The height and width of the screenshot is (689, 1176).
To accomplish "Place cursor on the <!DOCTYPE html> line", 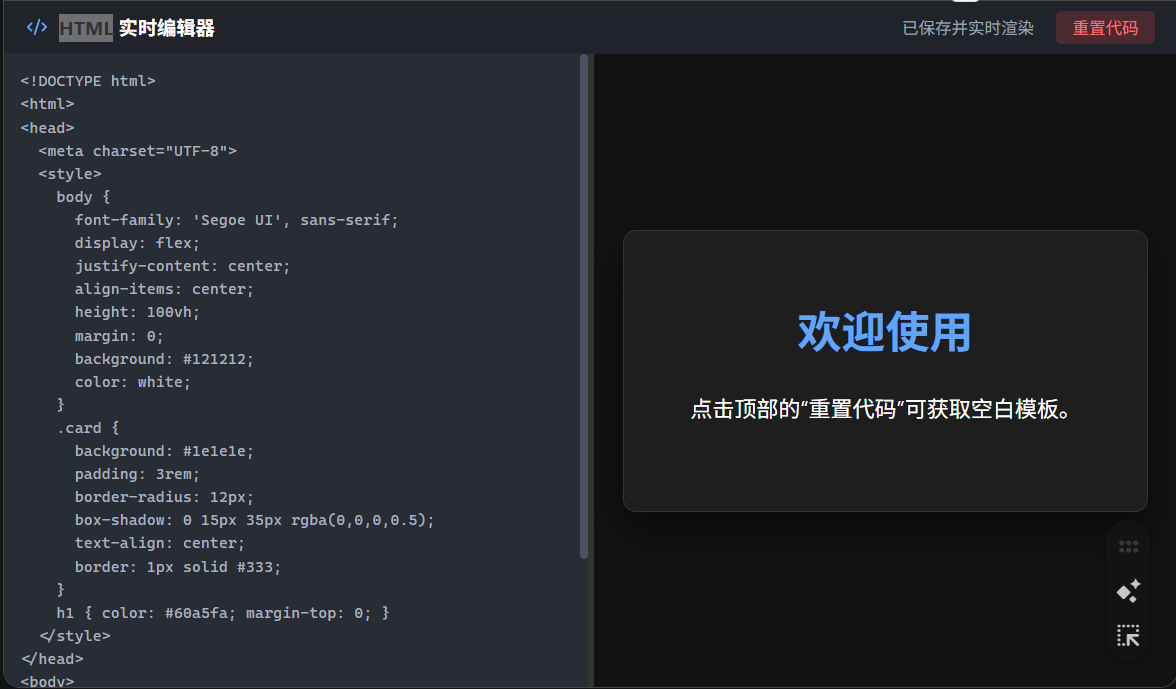I will tap(88, 81).
